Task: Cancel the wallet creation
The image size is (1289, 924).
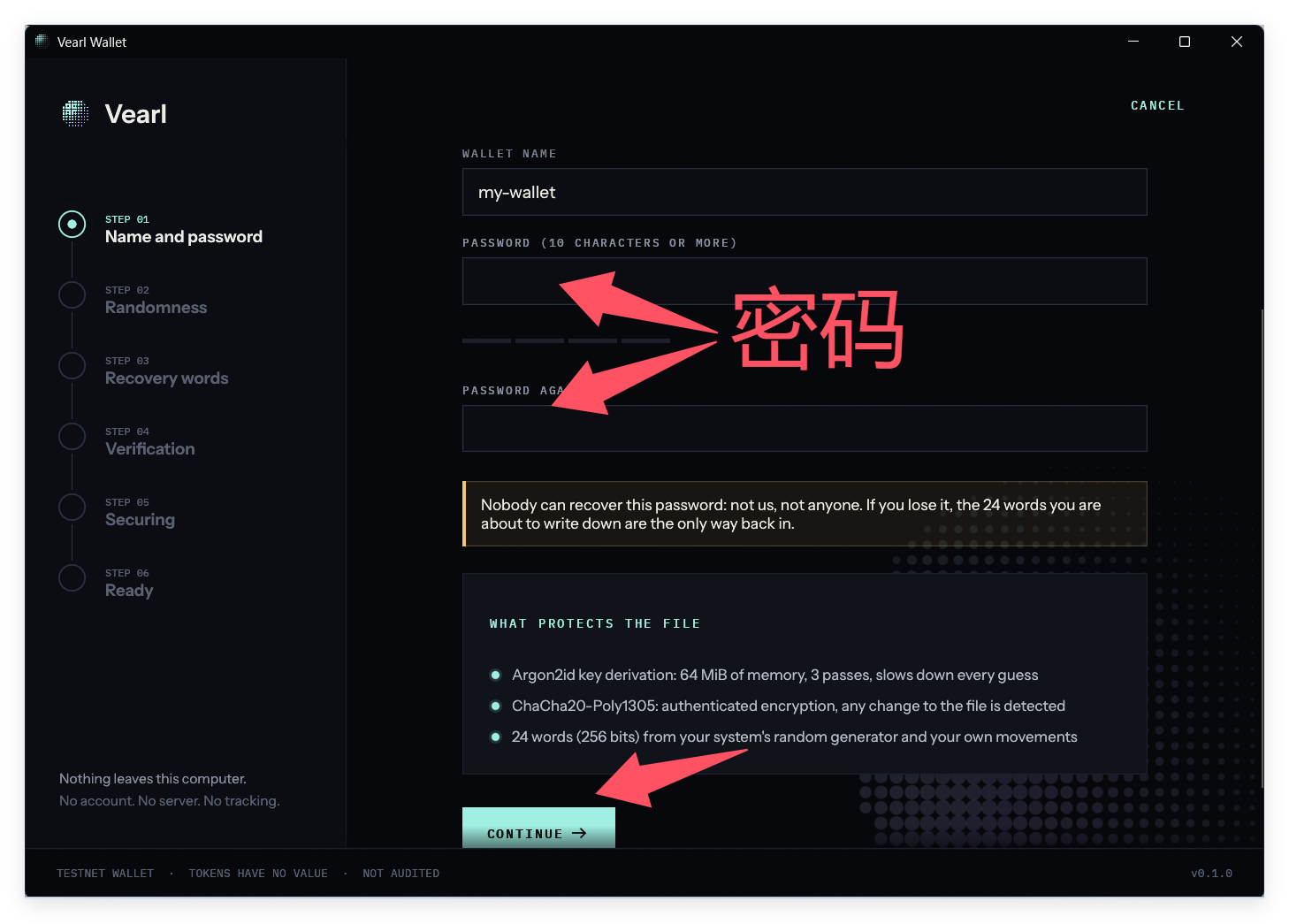Action: click(x=1157, y=105)
